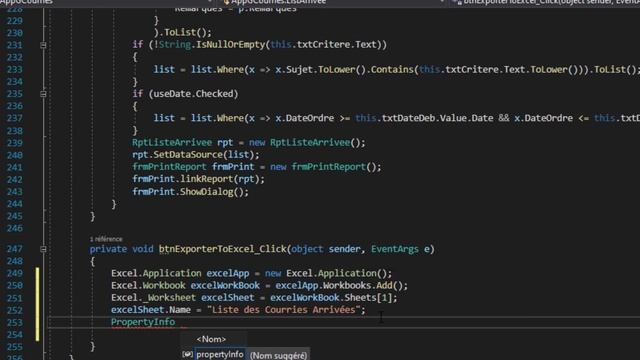Click the '(Nom suggéré)' label in the popup
640x360 pixels.
click(x=278, y=356)
